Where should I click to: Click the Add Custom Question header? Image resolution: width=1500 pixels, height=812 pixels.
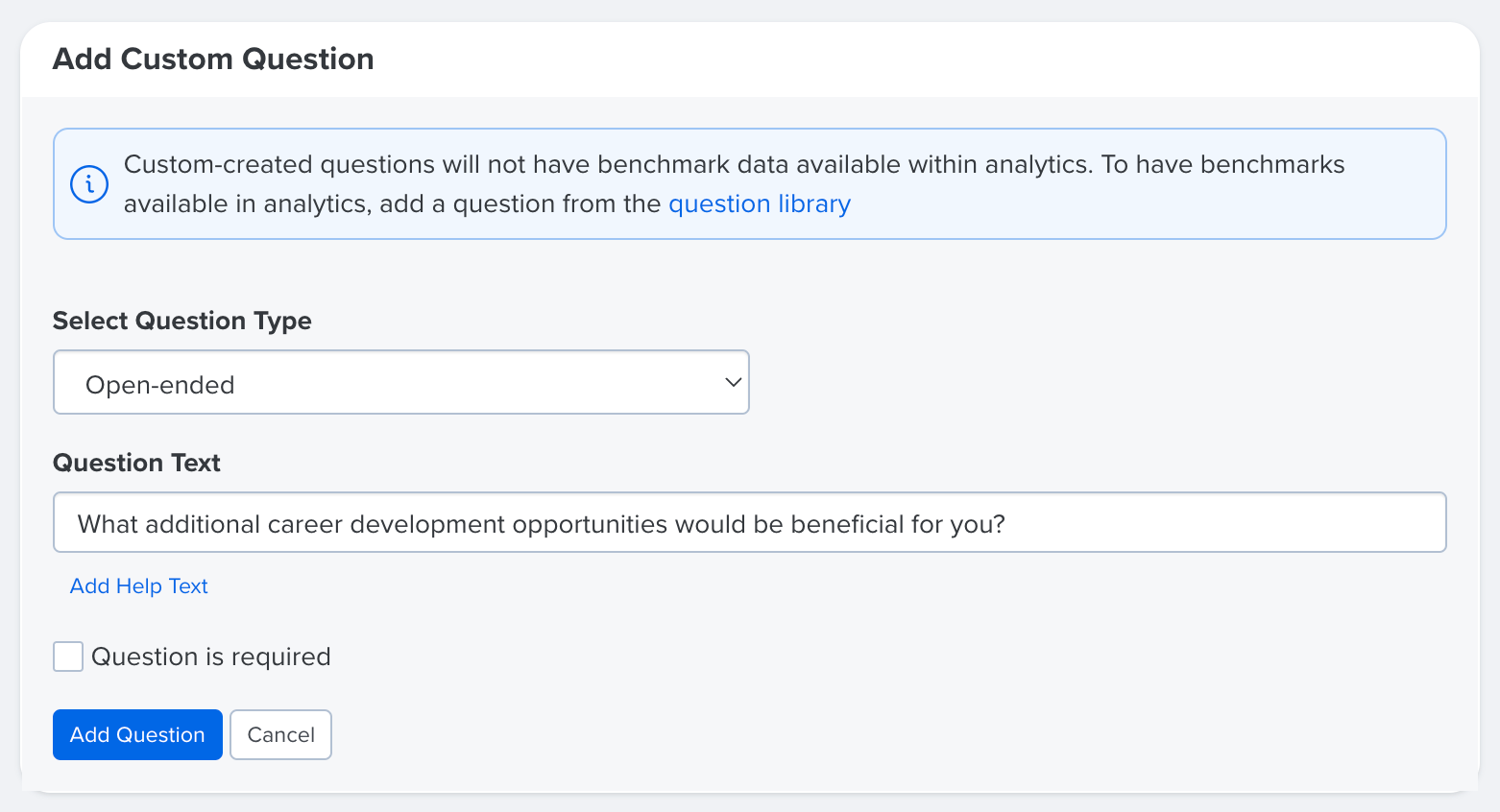pyautogui.click(x=212, y=59)
